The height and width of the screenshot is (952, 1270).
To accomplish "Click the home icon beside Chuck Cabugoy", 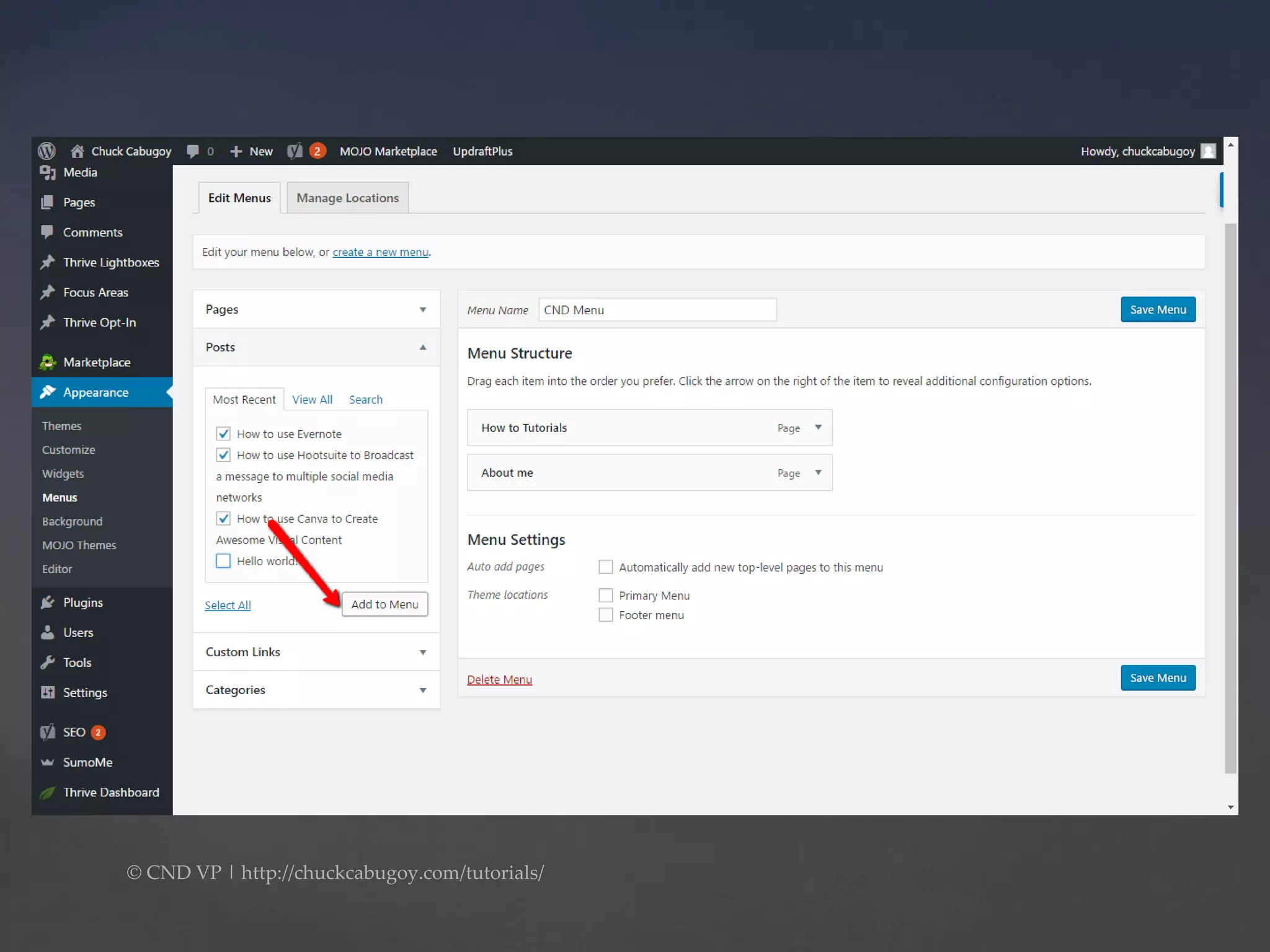I will [x=78, y=151].
